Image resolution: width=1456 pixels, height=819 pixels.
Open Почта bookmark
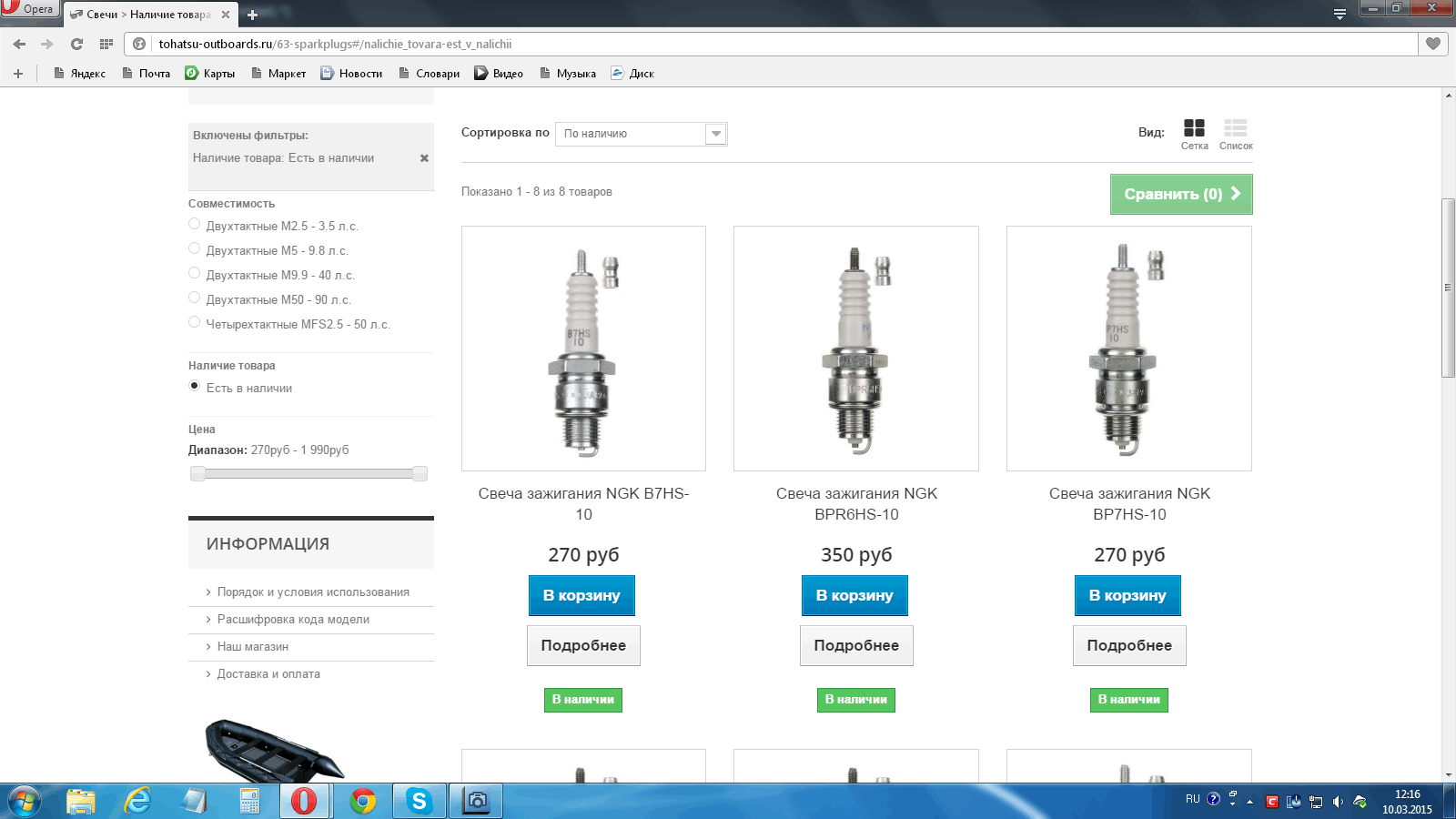pos(147,74)
